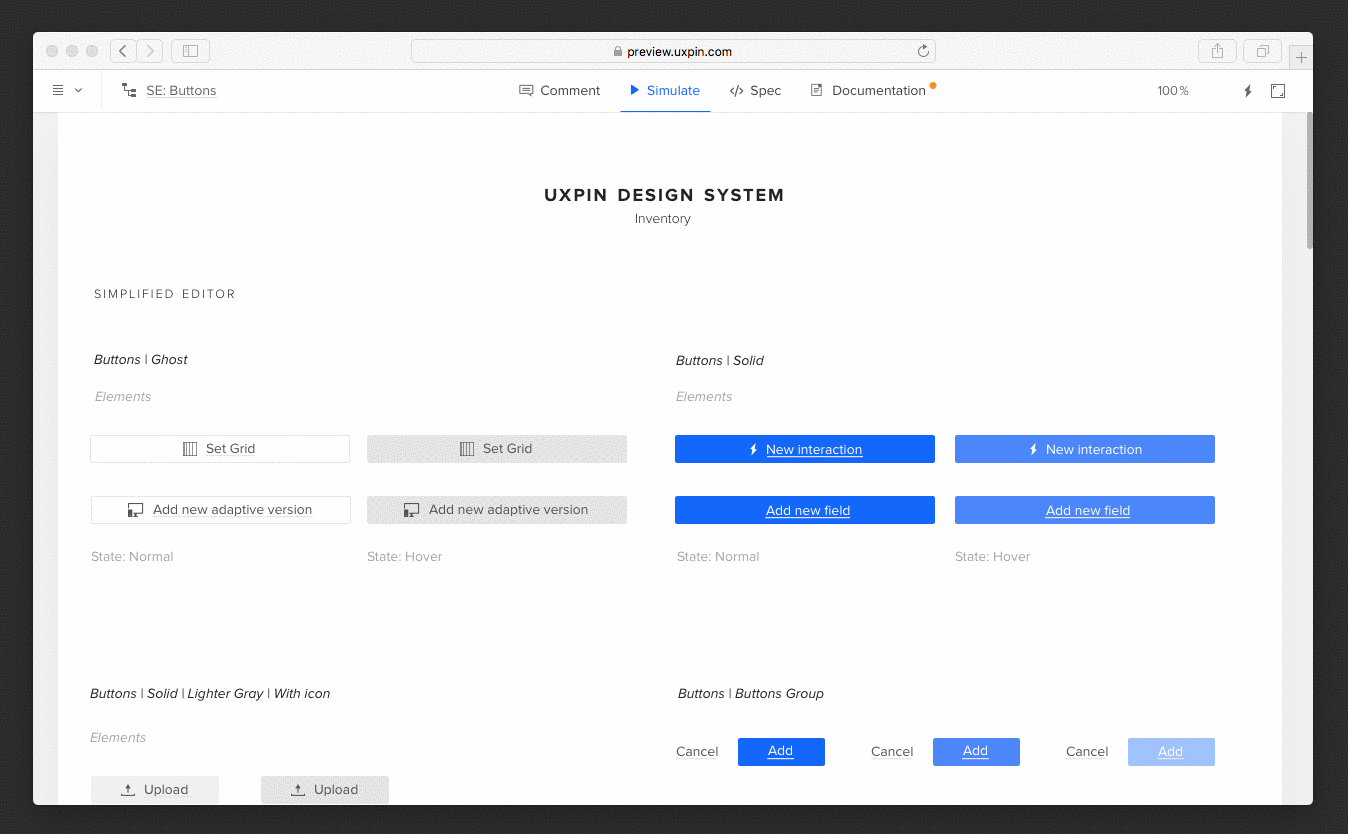Open the SE: Buttons page link
1348x834 pixels.
tap(181, 90)
